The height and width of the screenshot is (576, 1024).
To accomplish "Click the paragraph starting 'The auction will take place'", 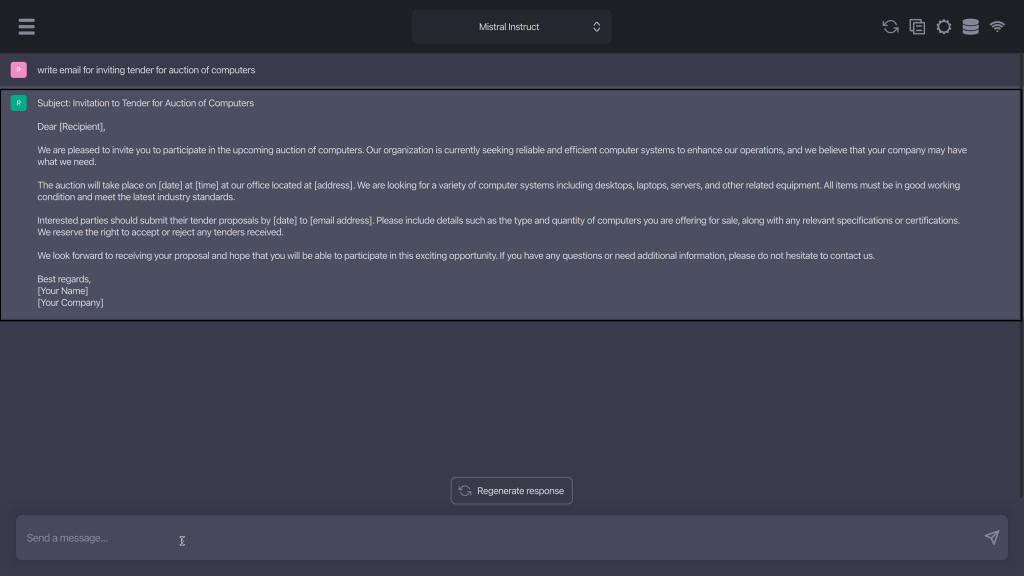I will 500,191.
